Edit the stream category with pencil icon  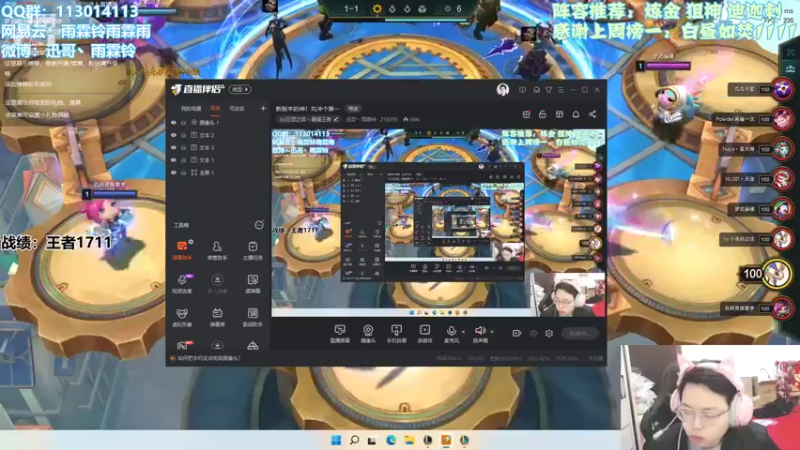click(336, 119)
